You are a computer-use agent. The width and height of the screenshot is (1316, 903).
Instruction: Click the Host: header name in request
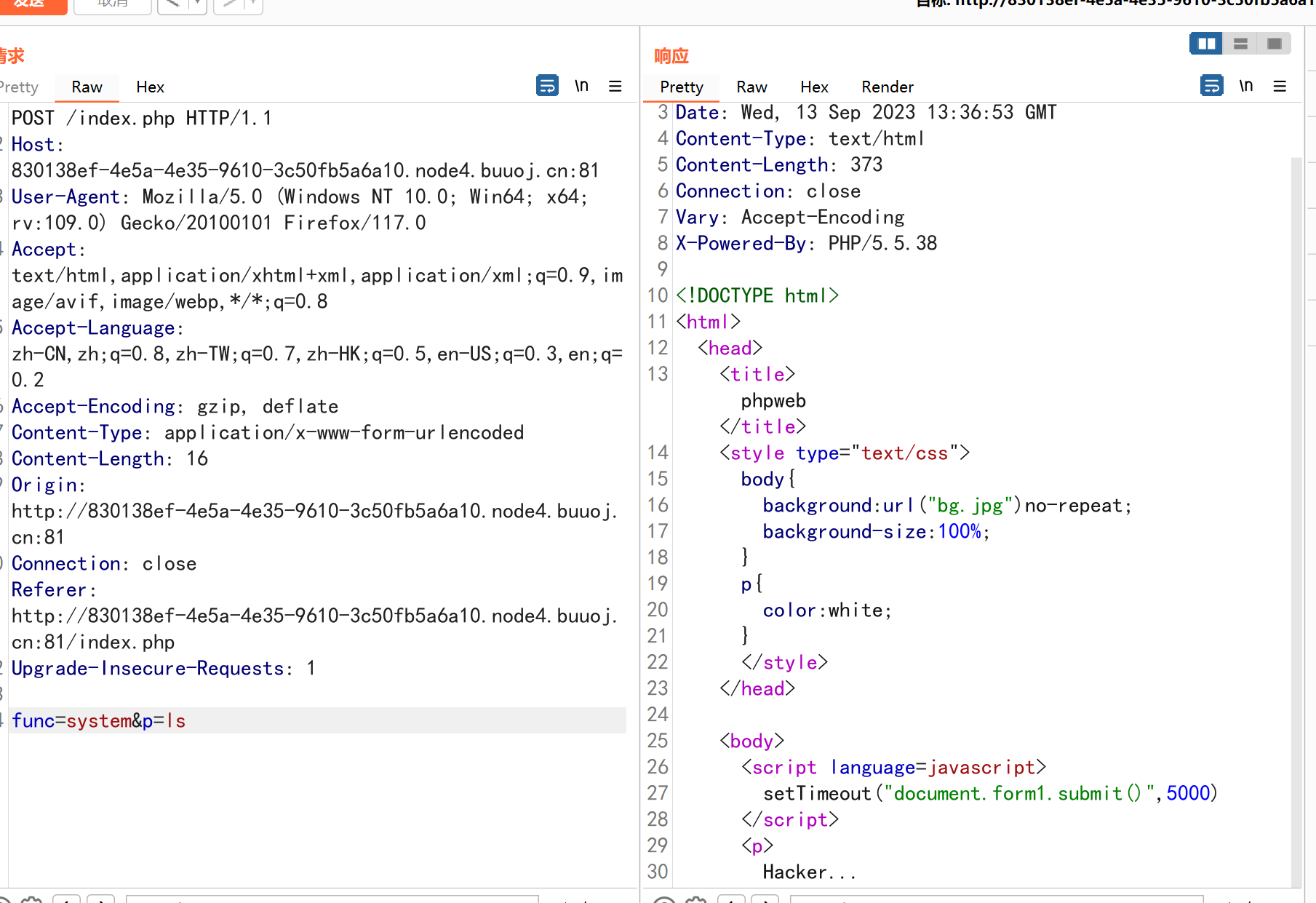[38, 145]
